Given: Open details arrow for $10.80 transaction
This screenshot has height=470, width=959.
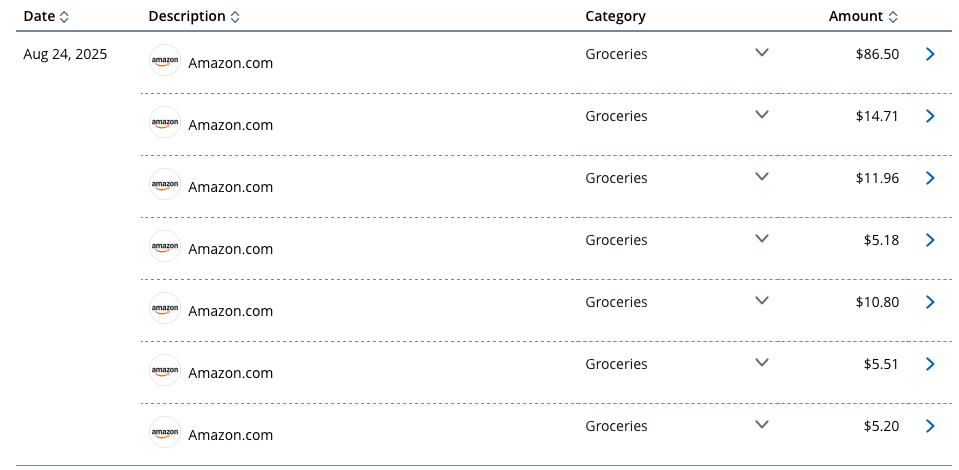Looking at the screenshot, I should [930, 302].
